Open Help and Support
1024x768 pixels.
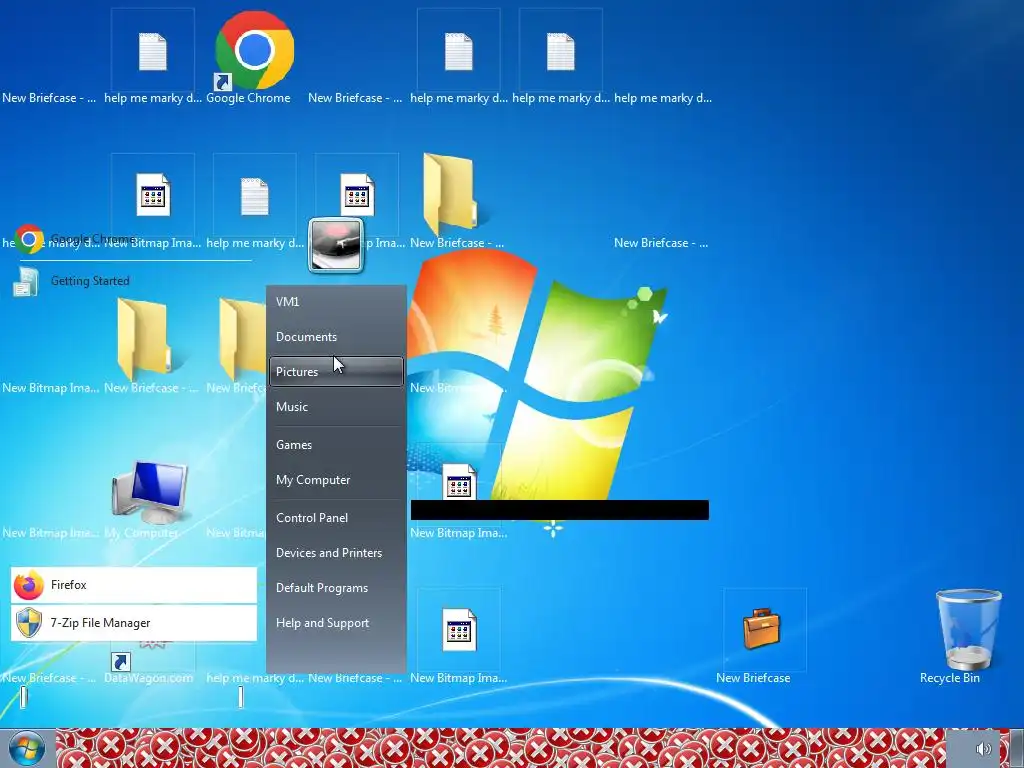coord(336,623)
